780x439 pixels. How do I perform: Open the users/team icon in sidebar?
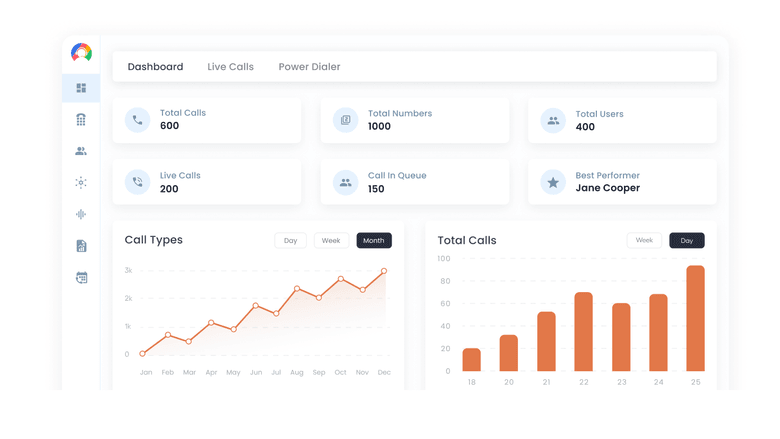[81, 151]
